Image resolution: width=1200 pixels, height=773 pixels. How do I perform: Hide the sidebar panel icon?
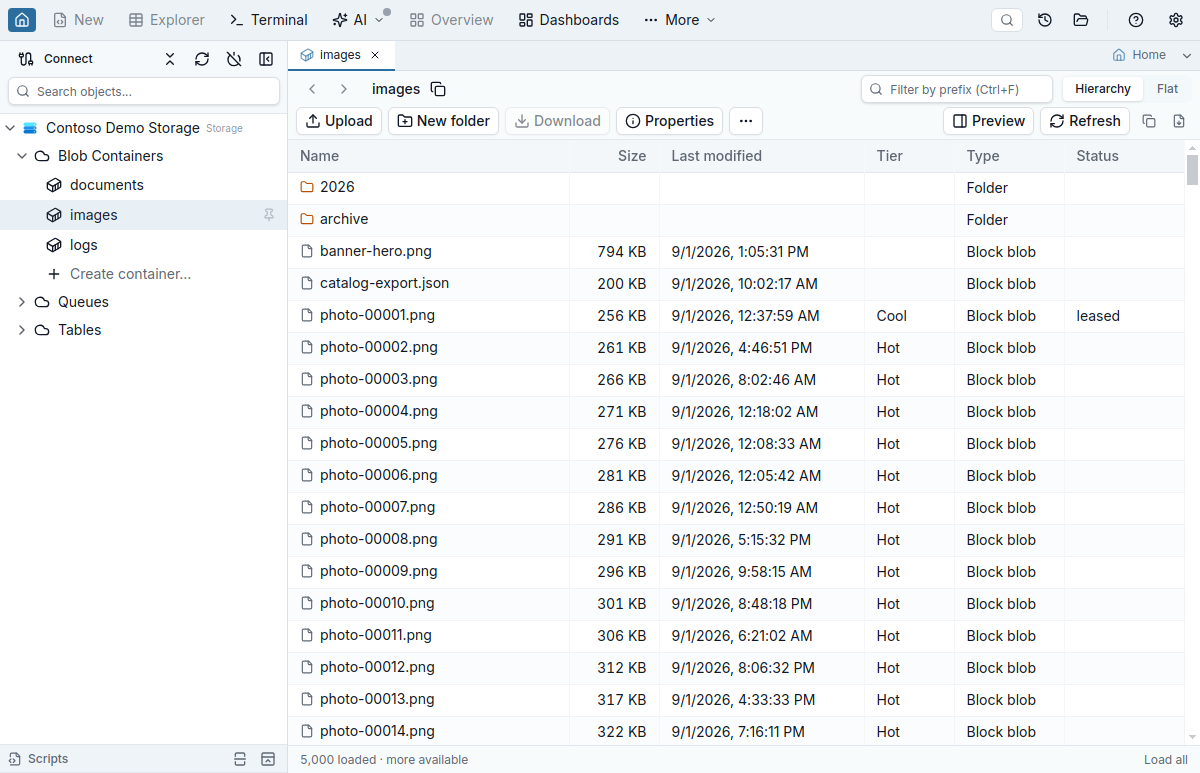266,59
